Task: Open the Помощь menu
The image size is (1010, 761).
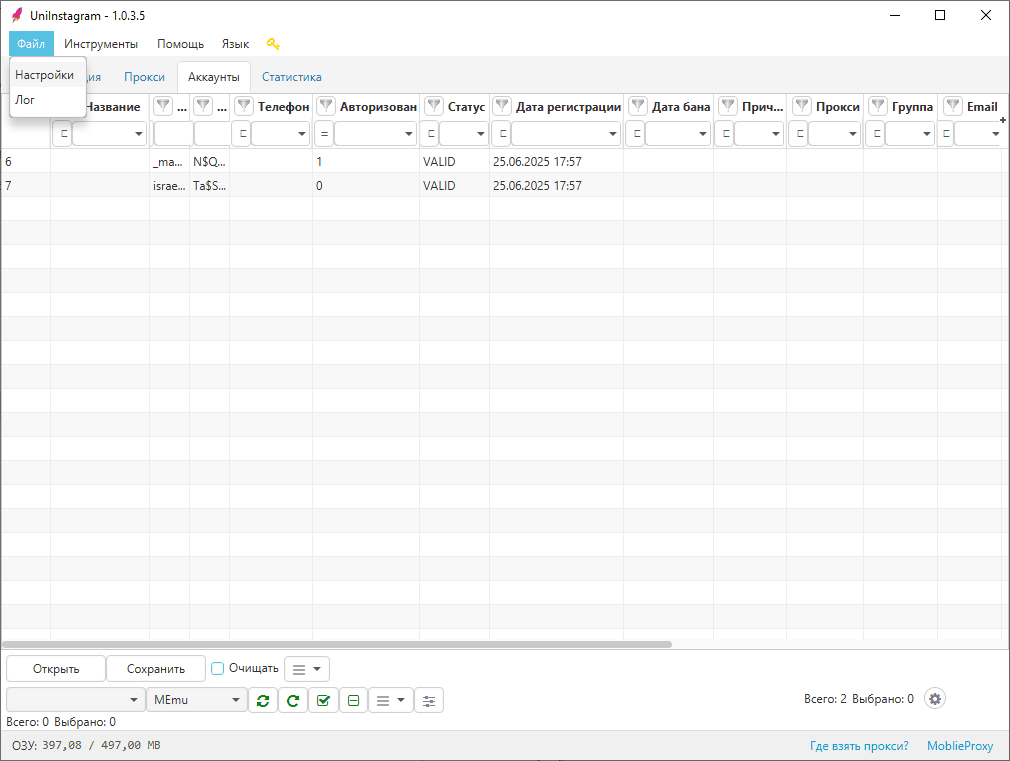Action: coord(180,44)
